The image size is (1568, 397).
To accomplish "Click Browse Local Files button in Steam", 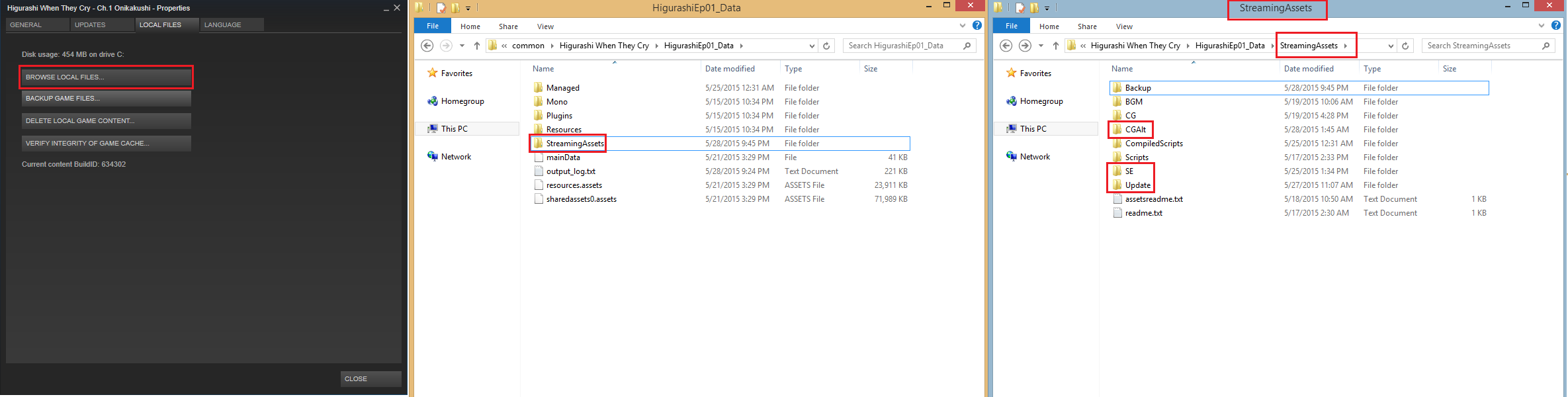I will 106,77.
